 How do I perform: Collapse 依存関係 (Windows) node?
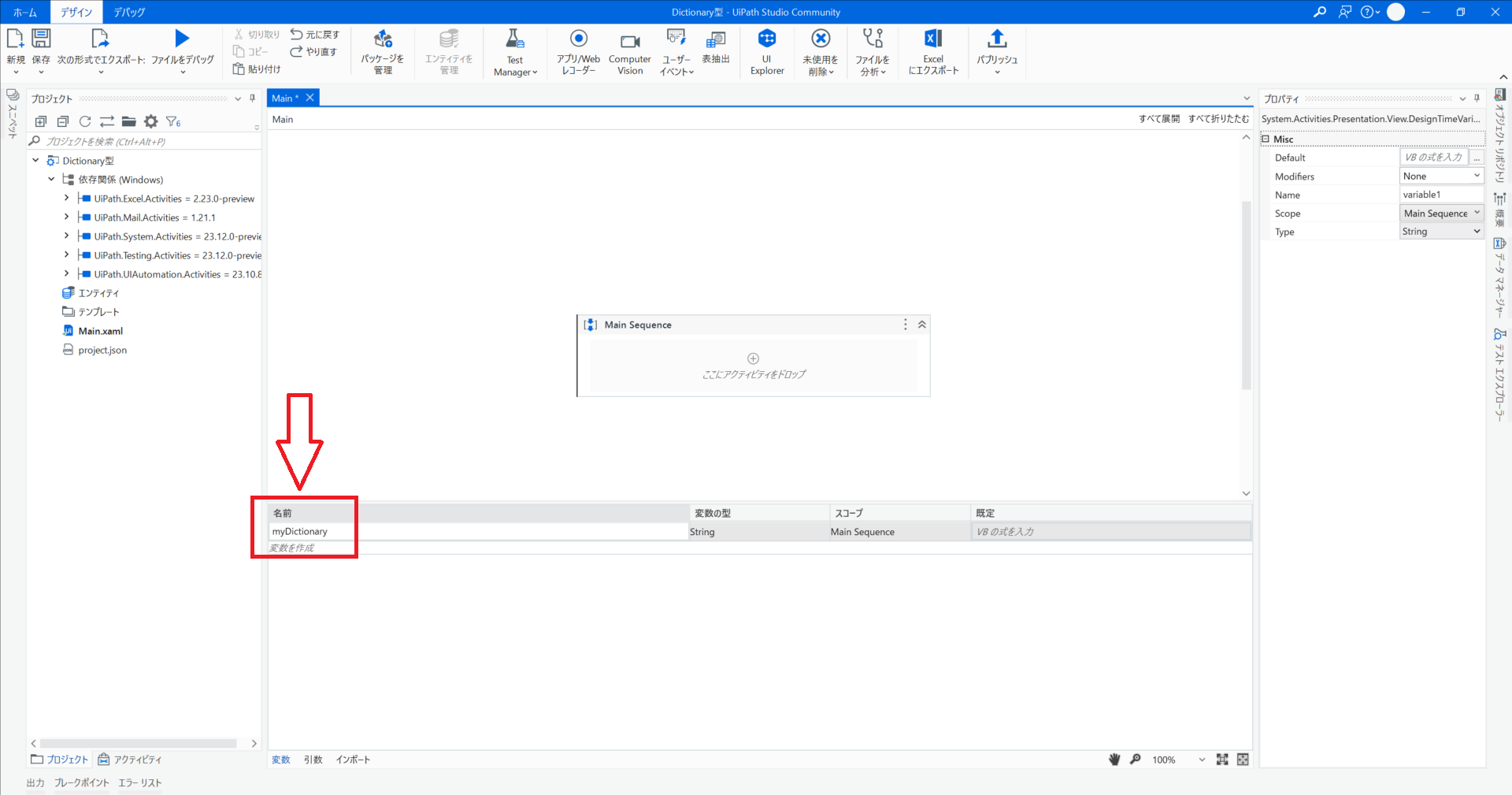coord(51,179)
